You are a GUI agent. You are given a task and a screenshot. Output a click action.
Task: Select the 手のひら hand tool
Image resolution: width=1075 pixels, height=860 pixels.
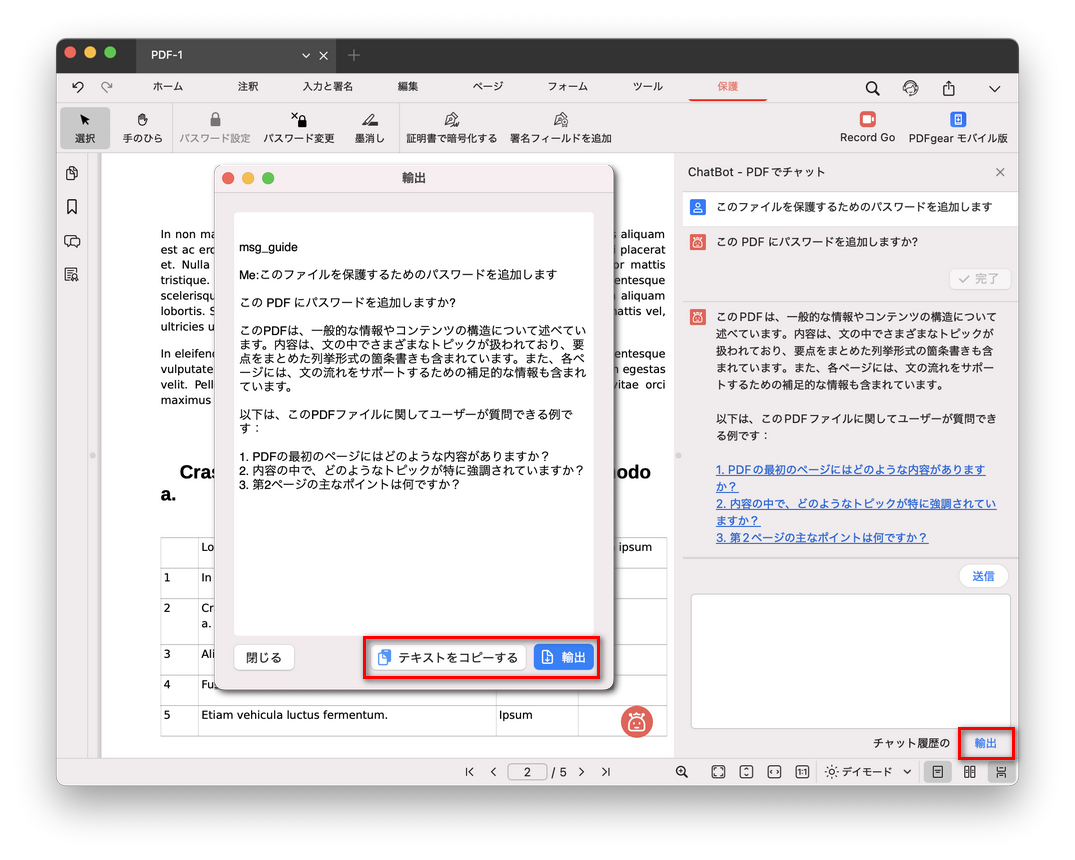(142, 127)
